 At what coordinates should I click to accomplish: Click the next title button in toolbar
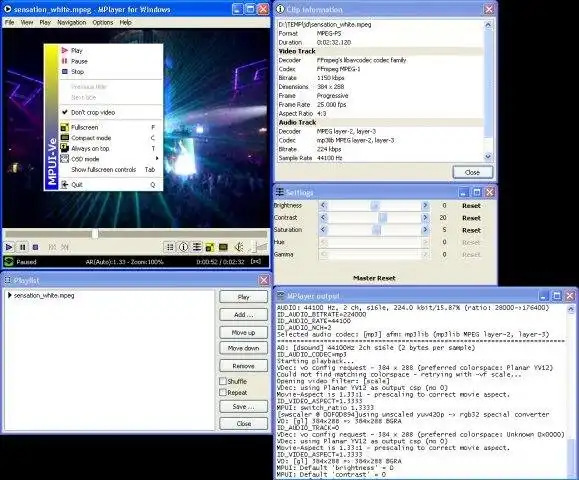65,247
